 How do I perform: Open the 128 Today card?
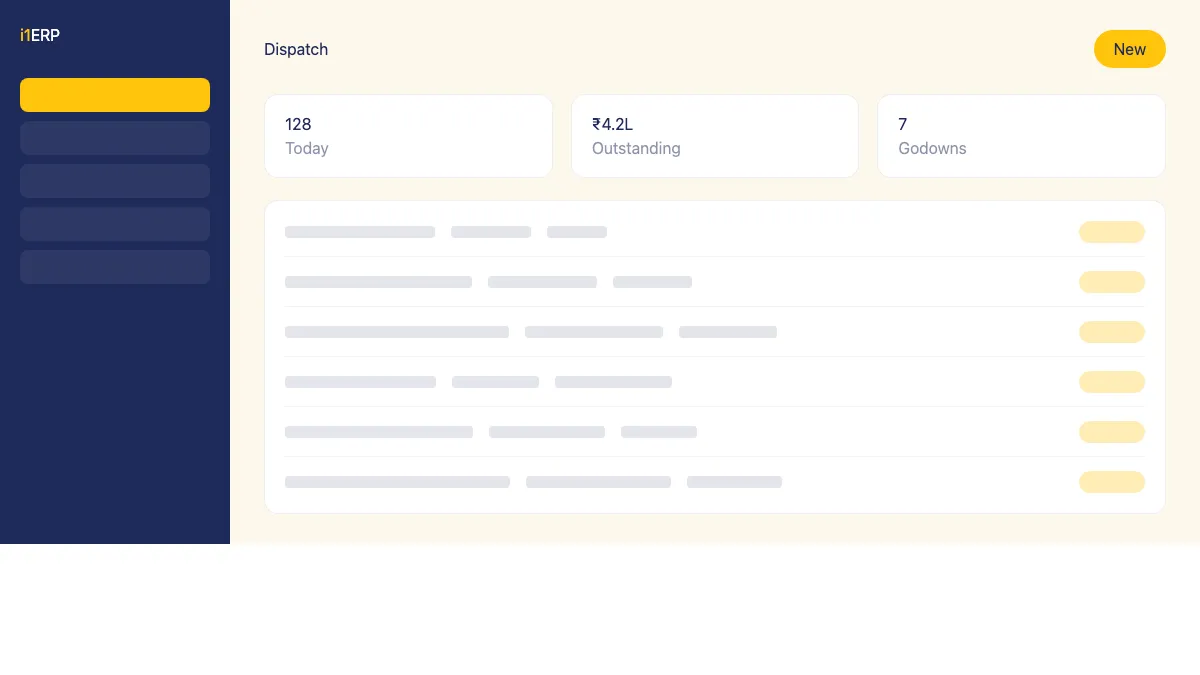coord(408,136)
